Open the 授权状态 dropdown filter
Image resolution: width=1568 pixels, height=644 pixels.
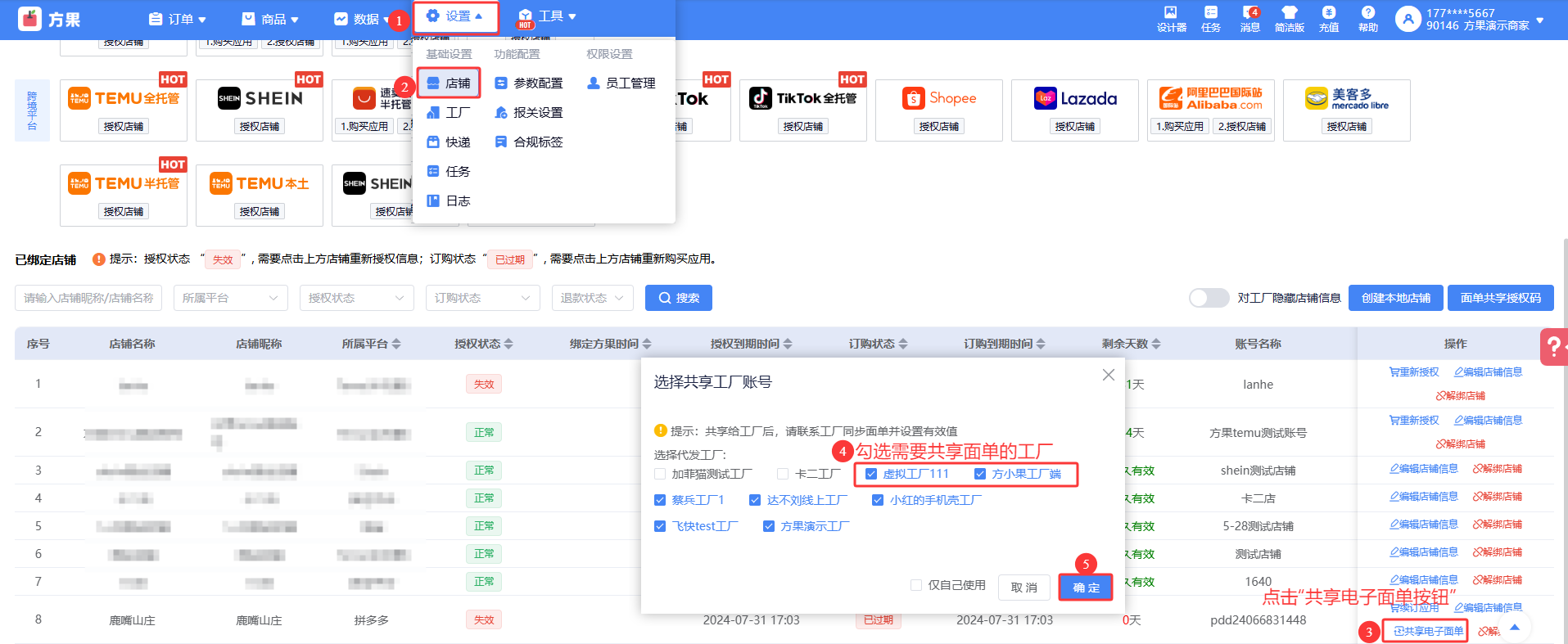(x=356, y=298)
